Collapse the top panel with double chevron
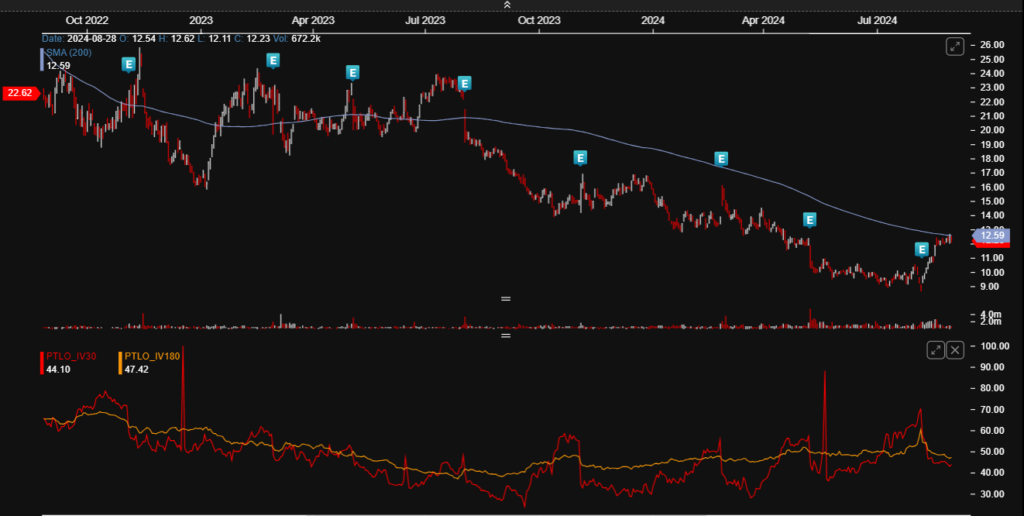The image size is (1024, 516). click(507, 5)
